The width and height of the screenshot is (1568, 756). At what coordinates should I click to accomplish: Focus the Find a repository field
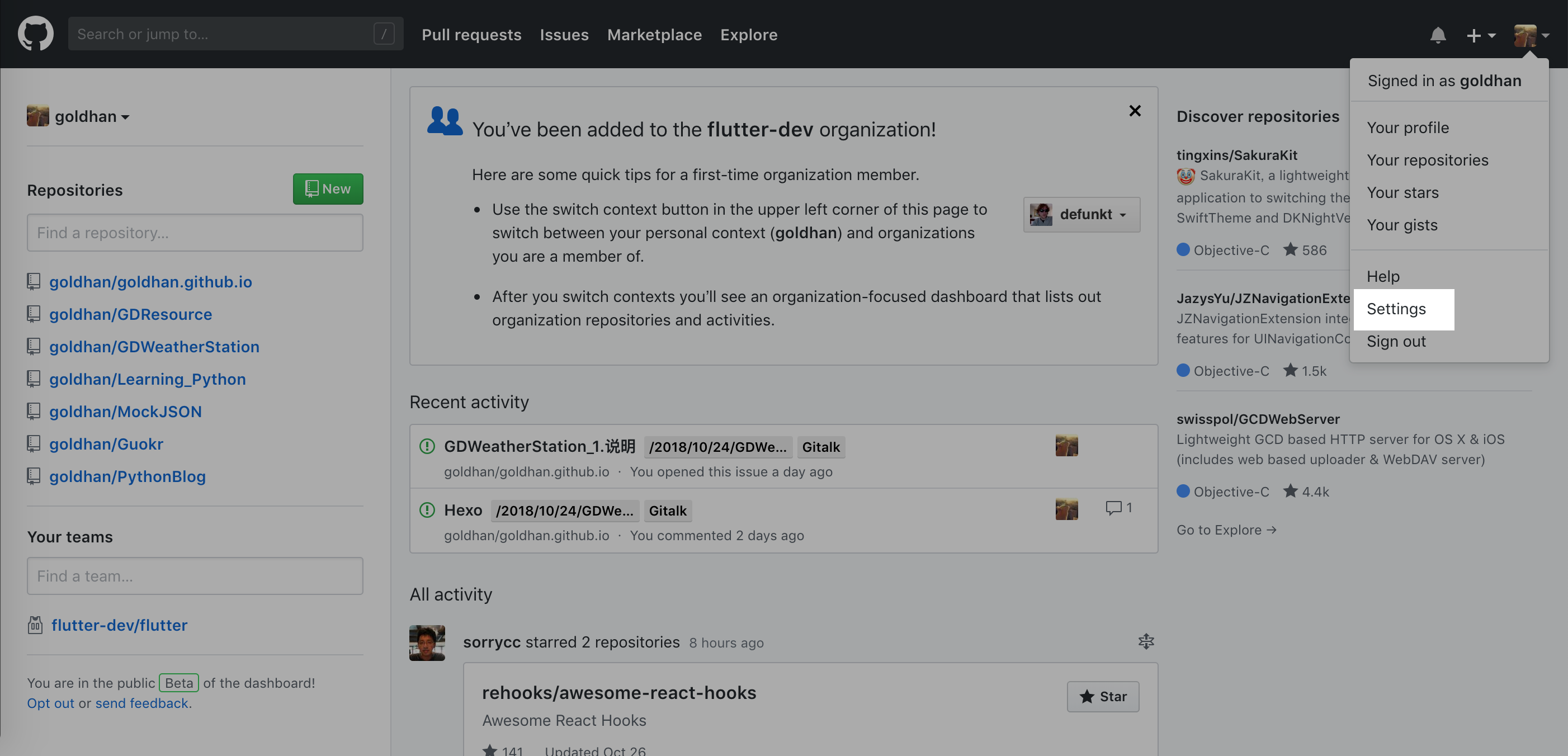(x=195, y=233)
